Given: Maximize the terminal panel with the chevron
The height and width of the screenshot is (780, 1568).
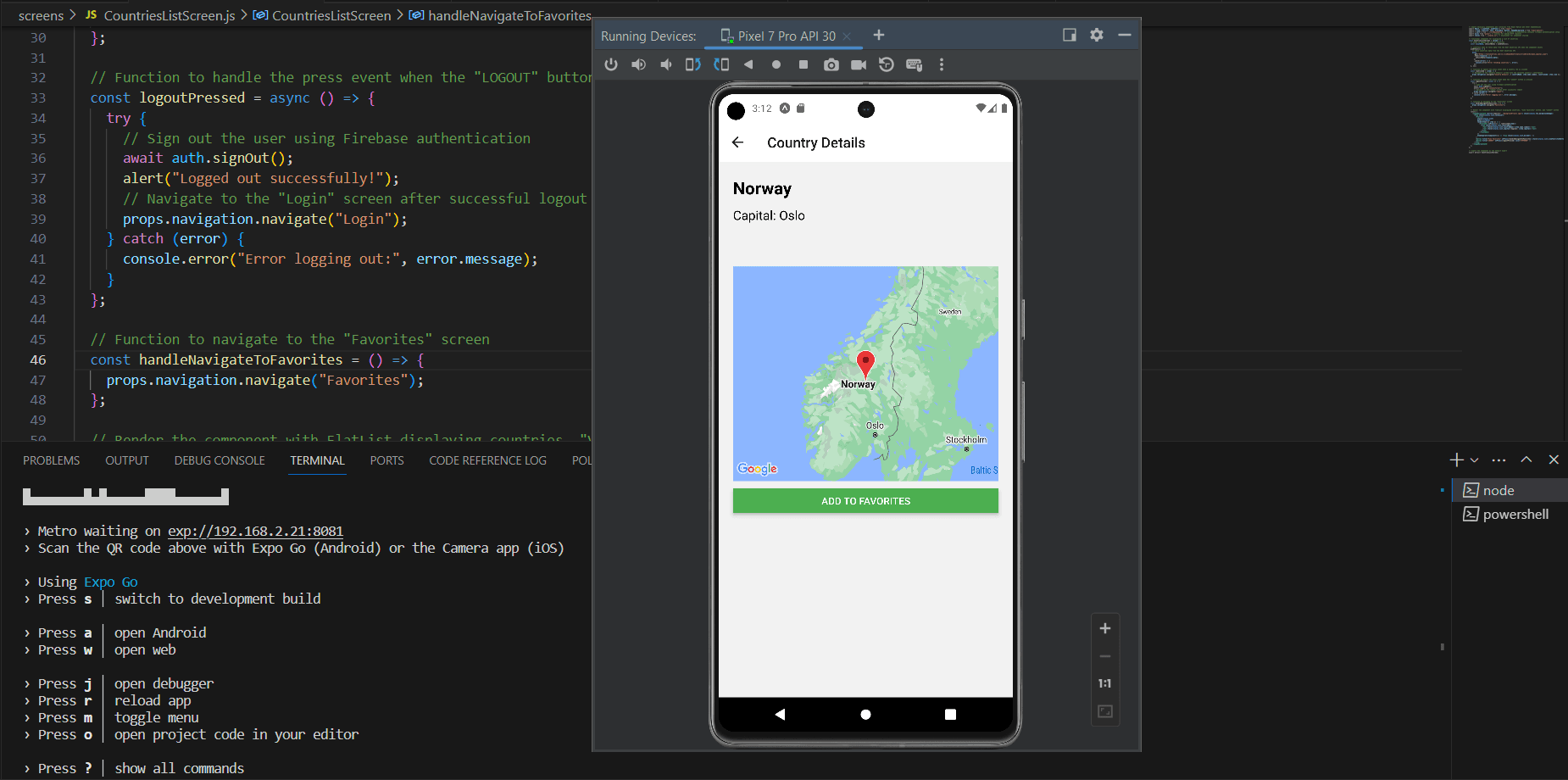Looking at the screenshot, I should (x=1526, y=460).
